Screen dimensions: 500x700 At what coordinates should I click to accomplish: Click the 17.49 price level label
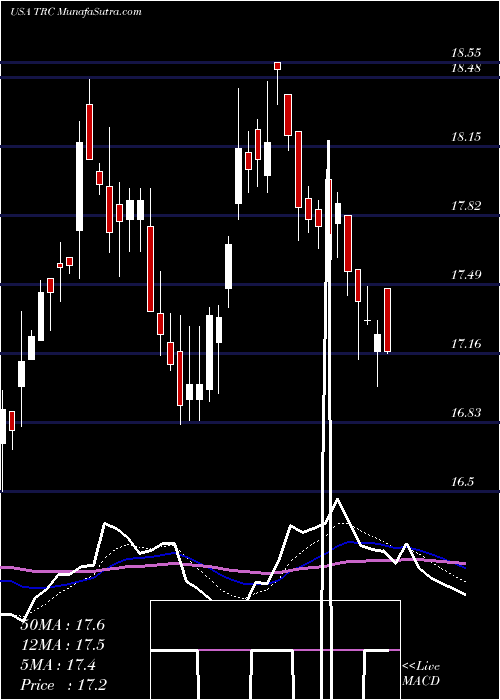point(466,275)
